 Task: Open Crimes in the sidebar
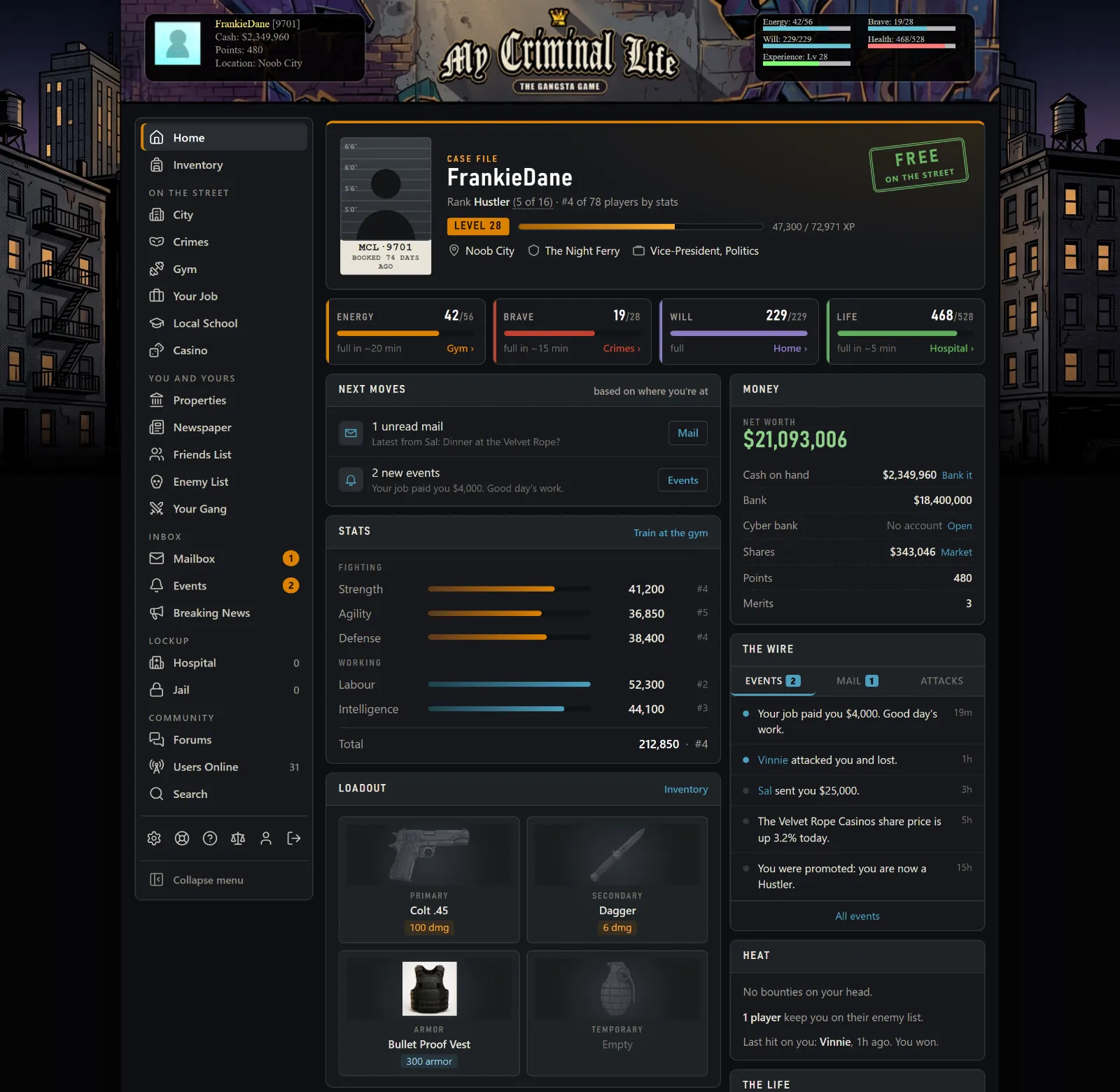click(224, 241)
